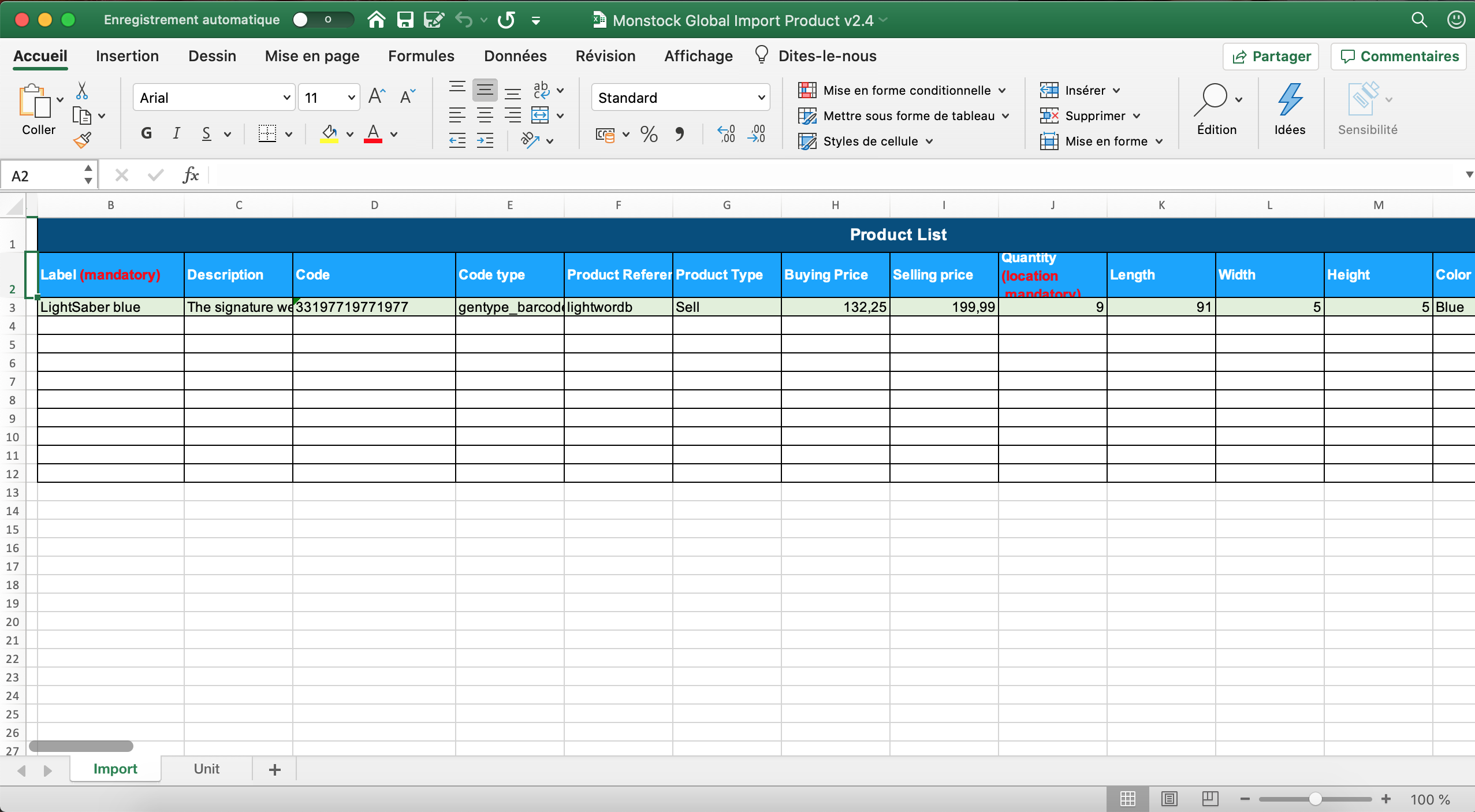Open the Dessin ribbon tab

pos(212,56)
